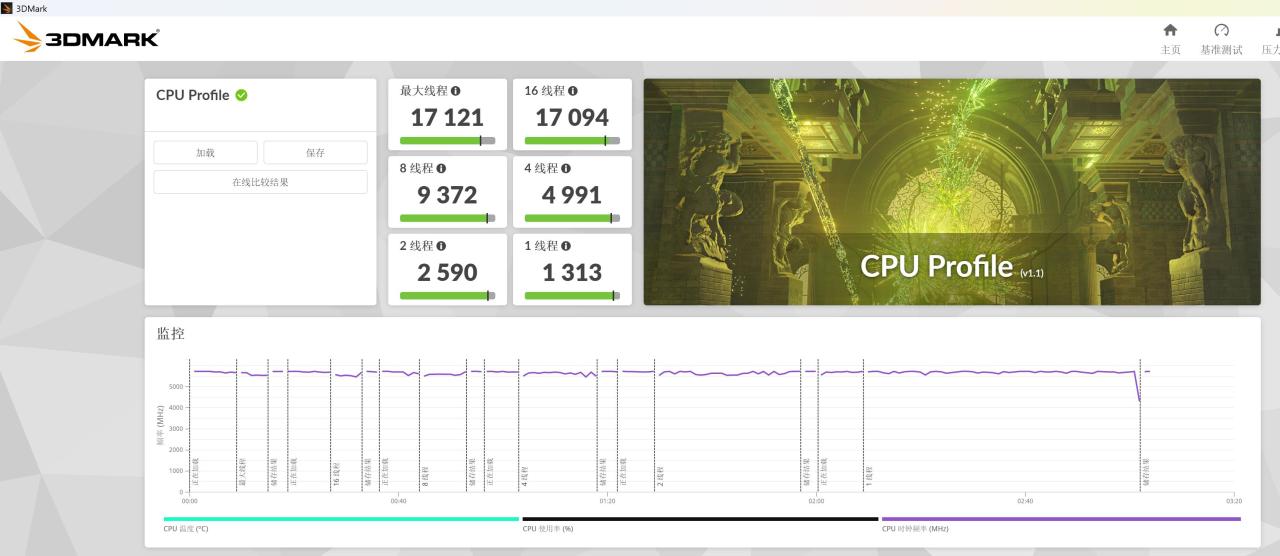Click the progress bar under 4 991

point(572,218)
